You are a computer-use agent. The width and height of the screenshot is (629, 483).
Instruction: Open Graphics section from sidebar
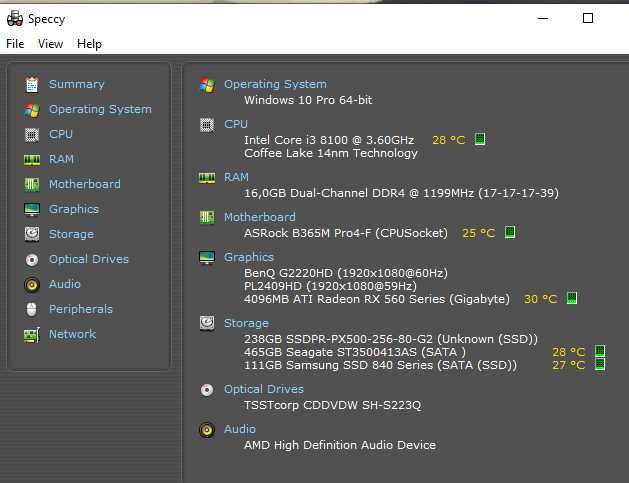[x=74, y=209]
